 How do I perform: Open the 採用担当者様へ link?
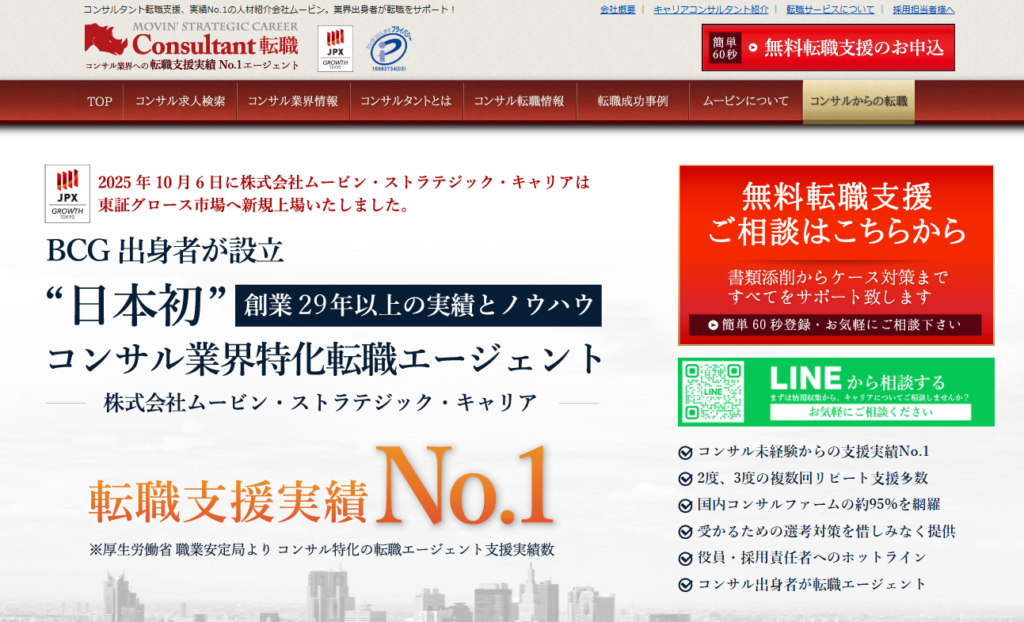pyautogui.click(x=923, y=10)
